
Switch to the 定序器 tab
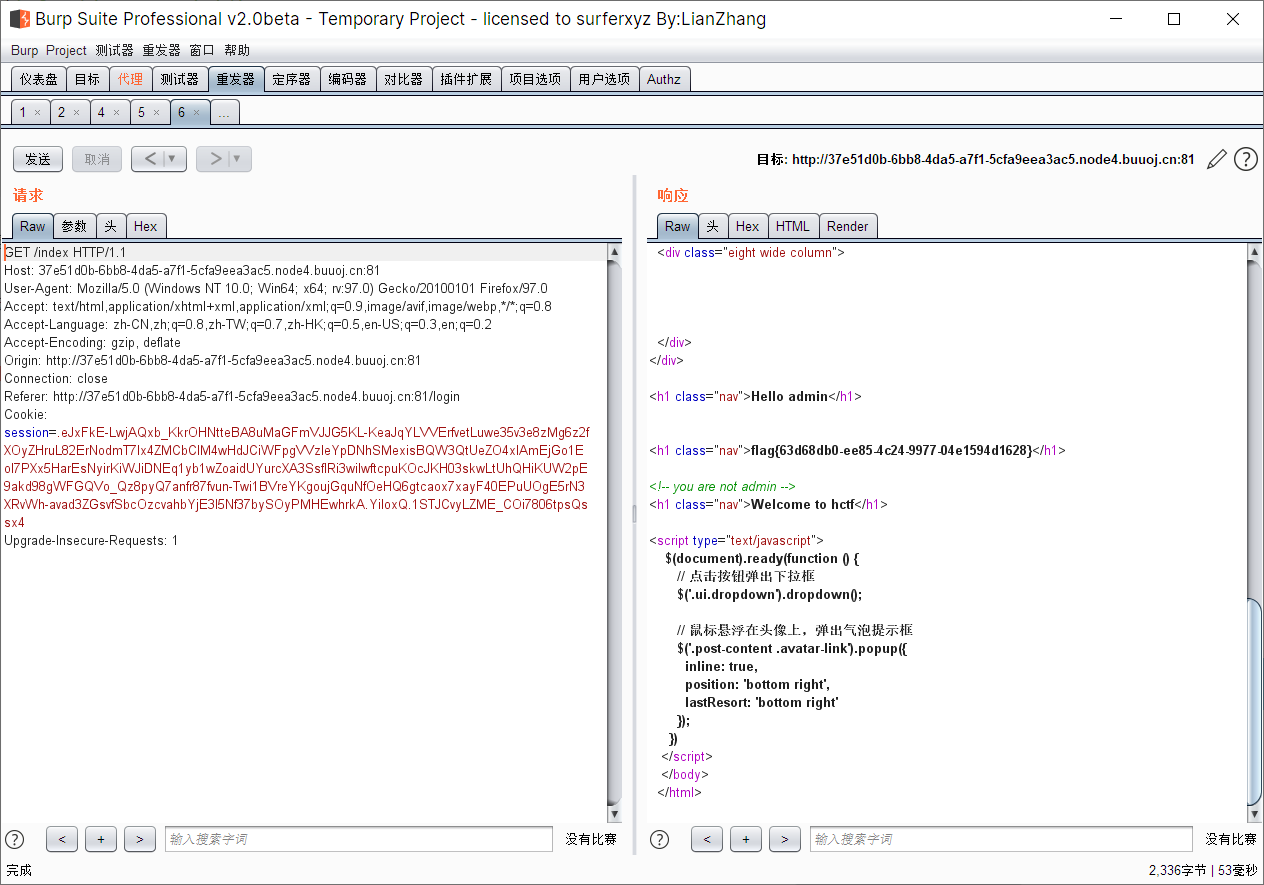click(x=292, y=79)
